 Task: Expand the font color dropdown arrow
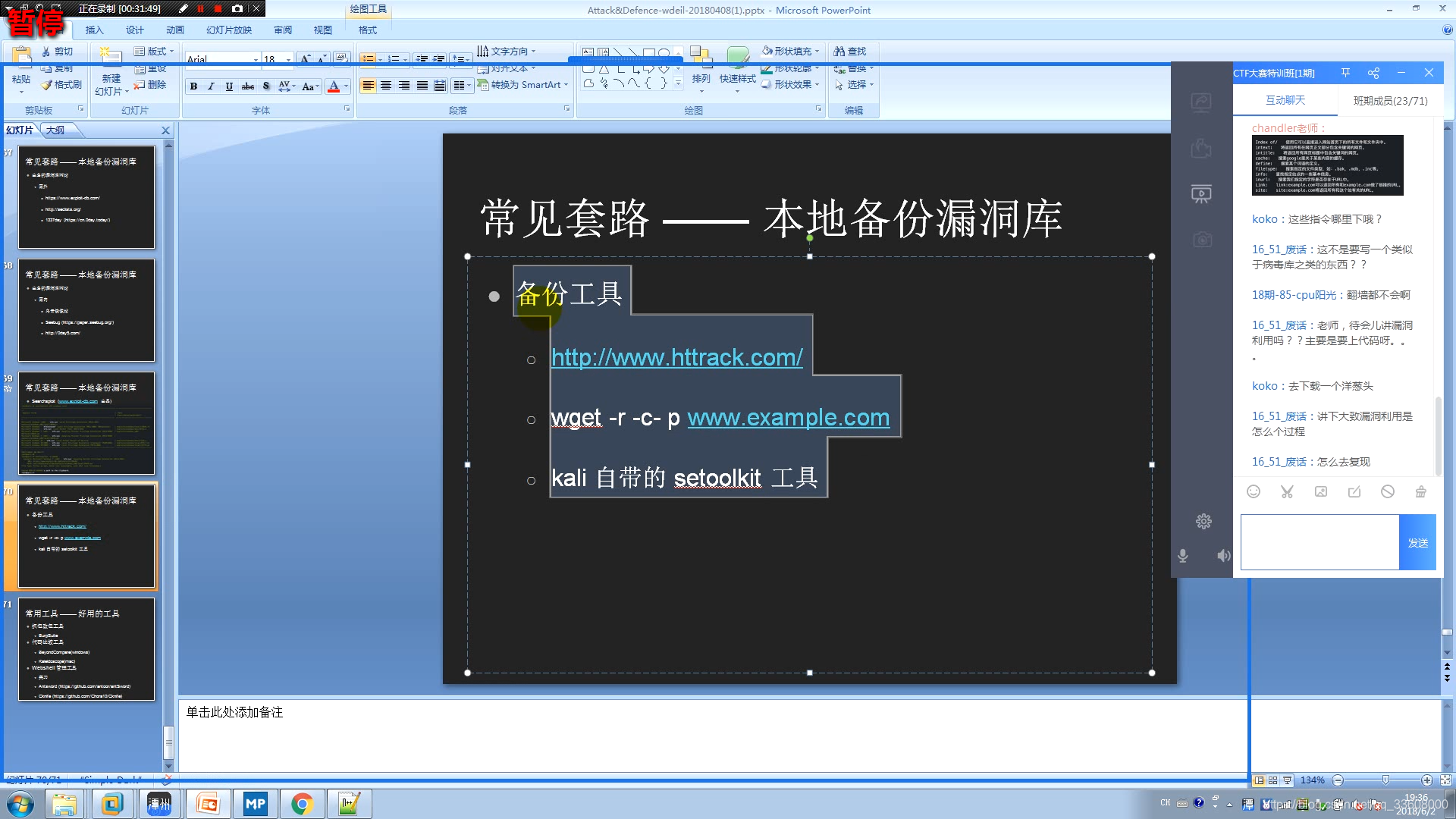point(347,86)
